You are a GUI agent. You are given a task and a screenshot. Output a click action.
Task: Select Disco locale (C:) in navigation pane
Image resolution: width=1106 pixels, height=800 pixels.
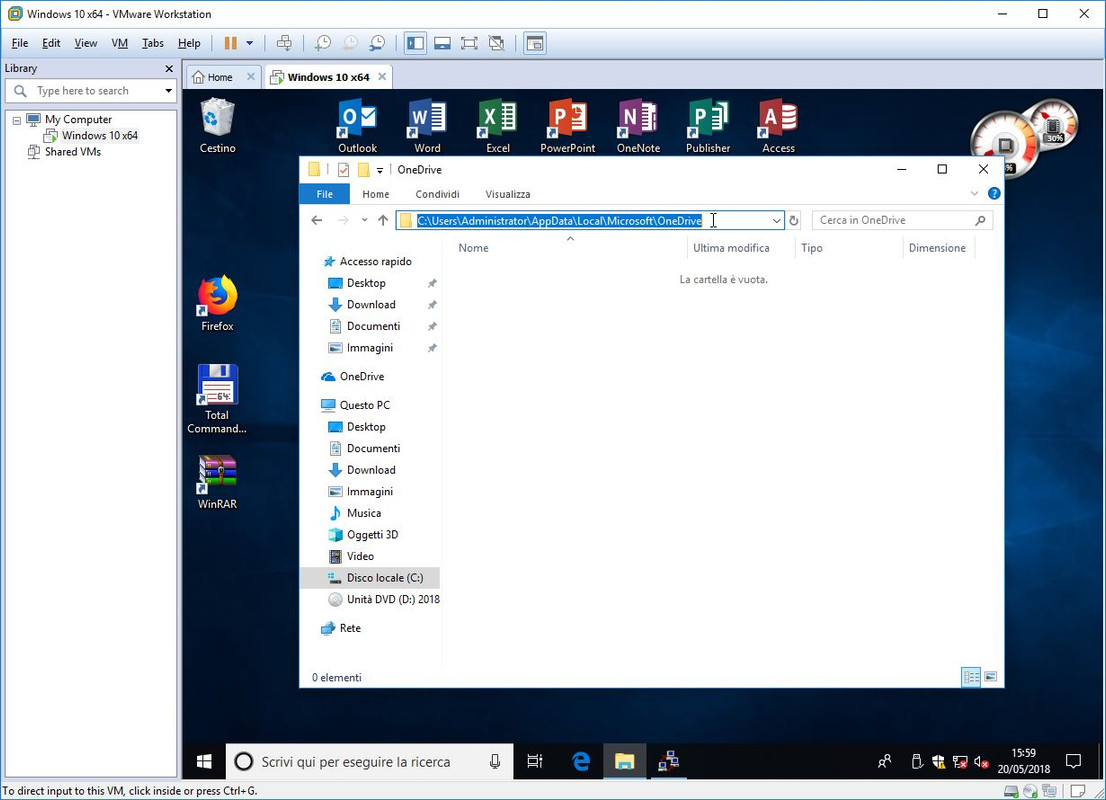[384, 578]
